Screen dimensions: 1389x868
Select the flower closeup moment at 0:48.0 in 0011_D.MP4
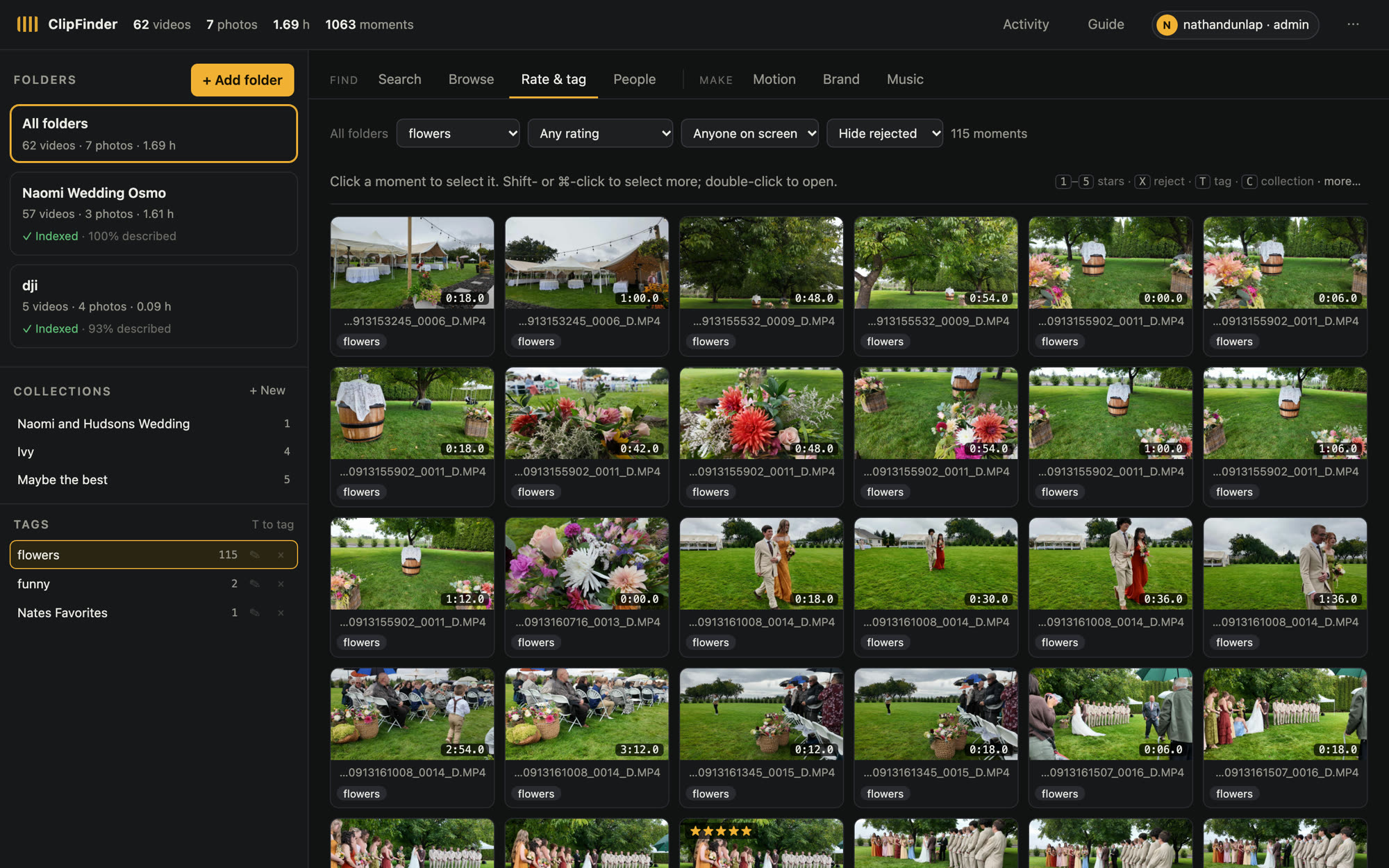pyautogui.click(x=761, y=413)
